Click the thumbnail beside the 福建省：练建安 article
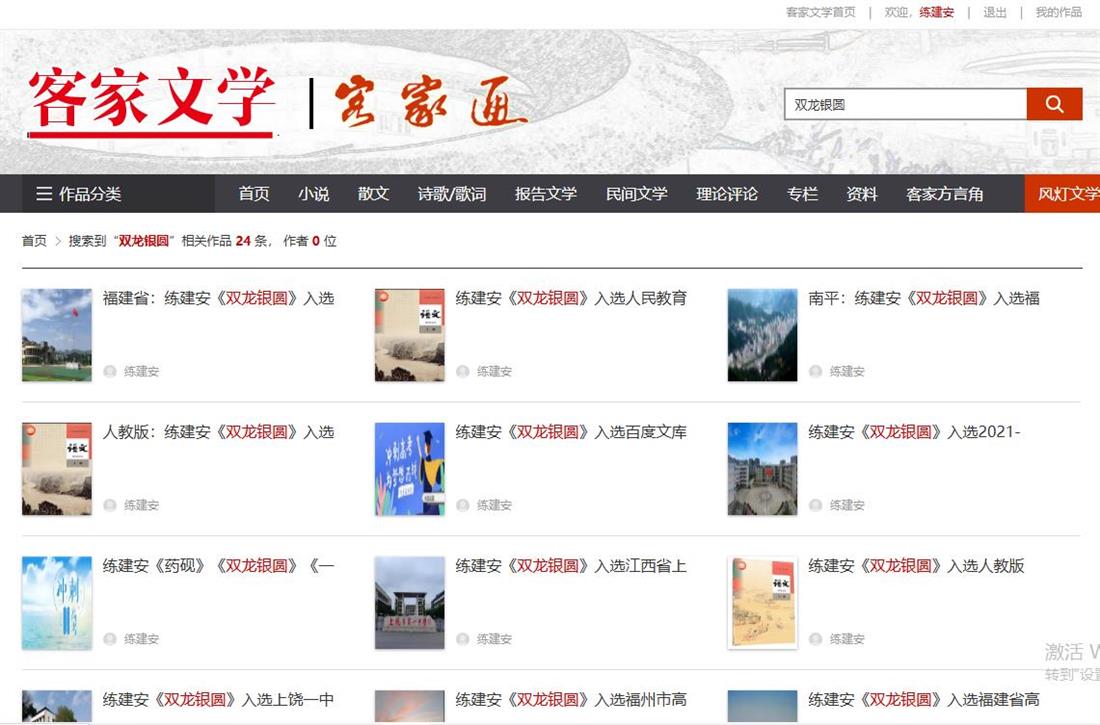The height and width of the screenshot is (725, 1100). pos(57,335)
